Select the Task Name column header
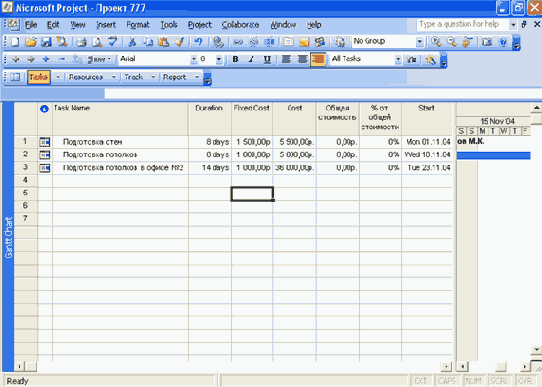542x387 pixels. 120,118
